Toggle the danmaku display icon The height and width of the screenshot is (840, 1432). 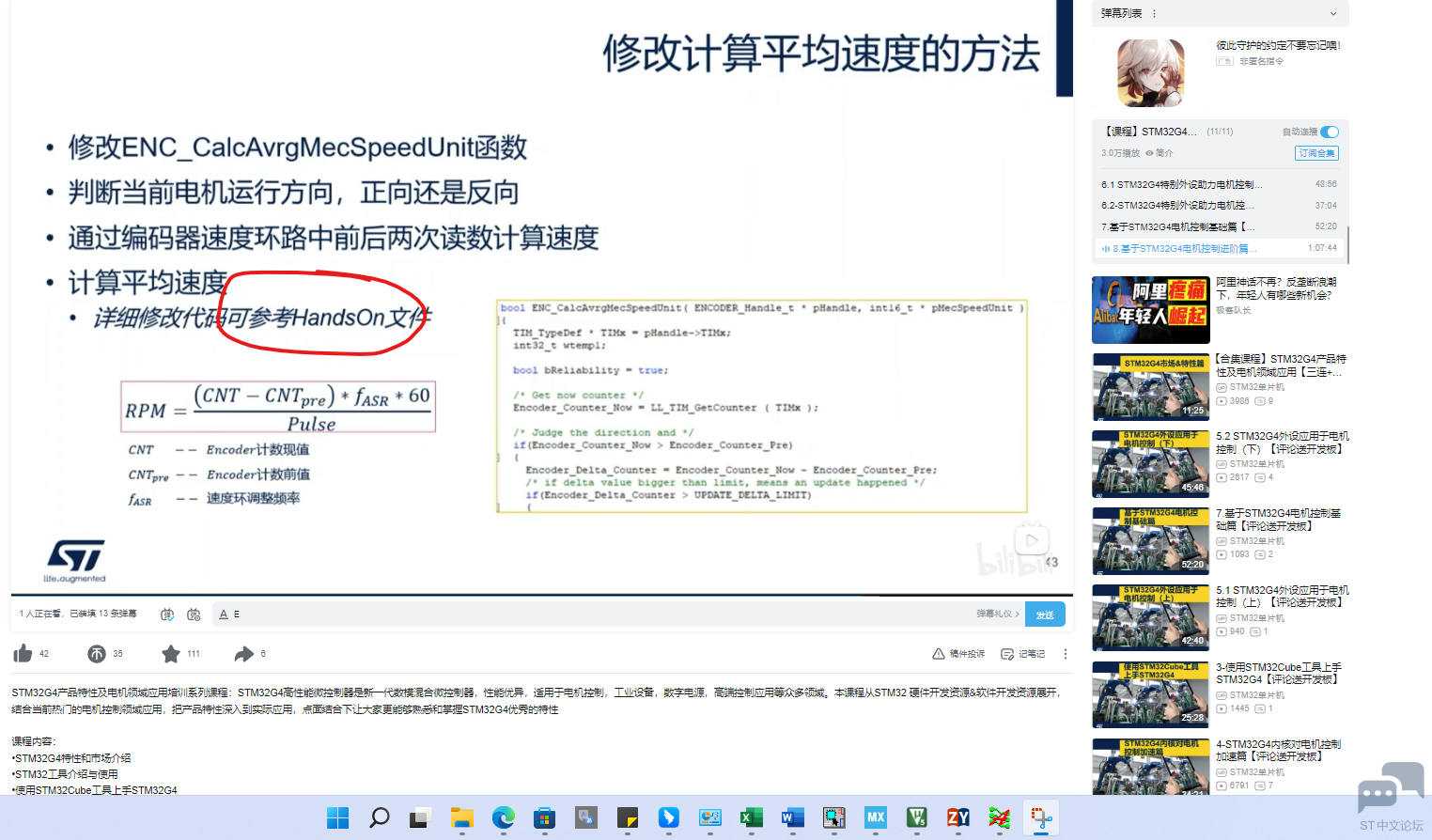pos(167,614)
